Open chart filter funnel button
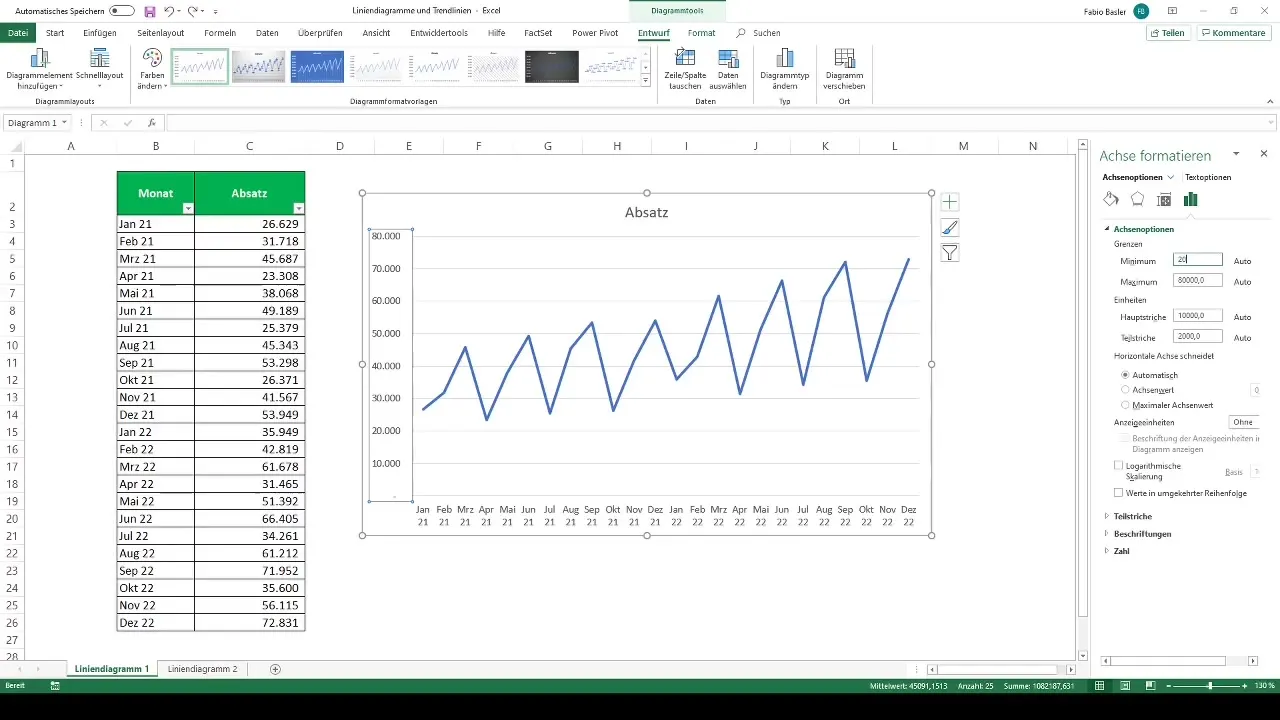1280x720 pixels. click(950, 254)
